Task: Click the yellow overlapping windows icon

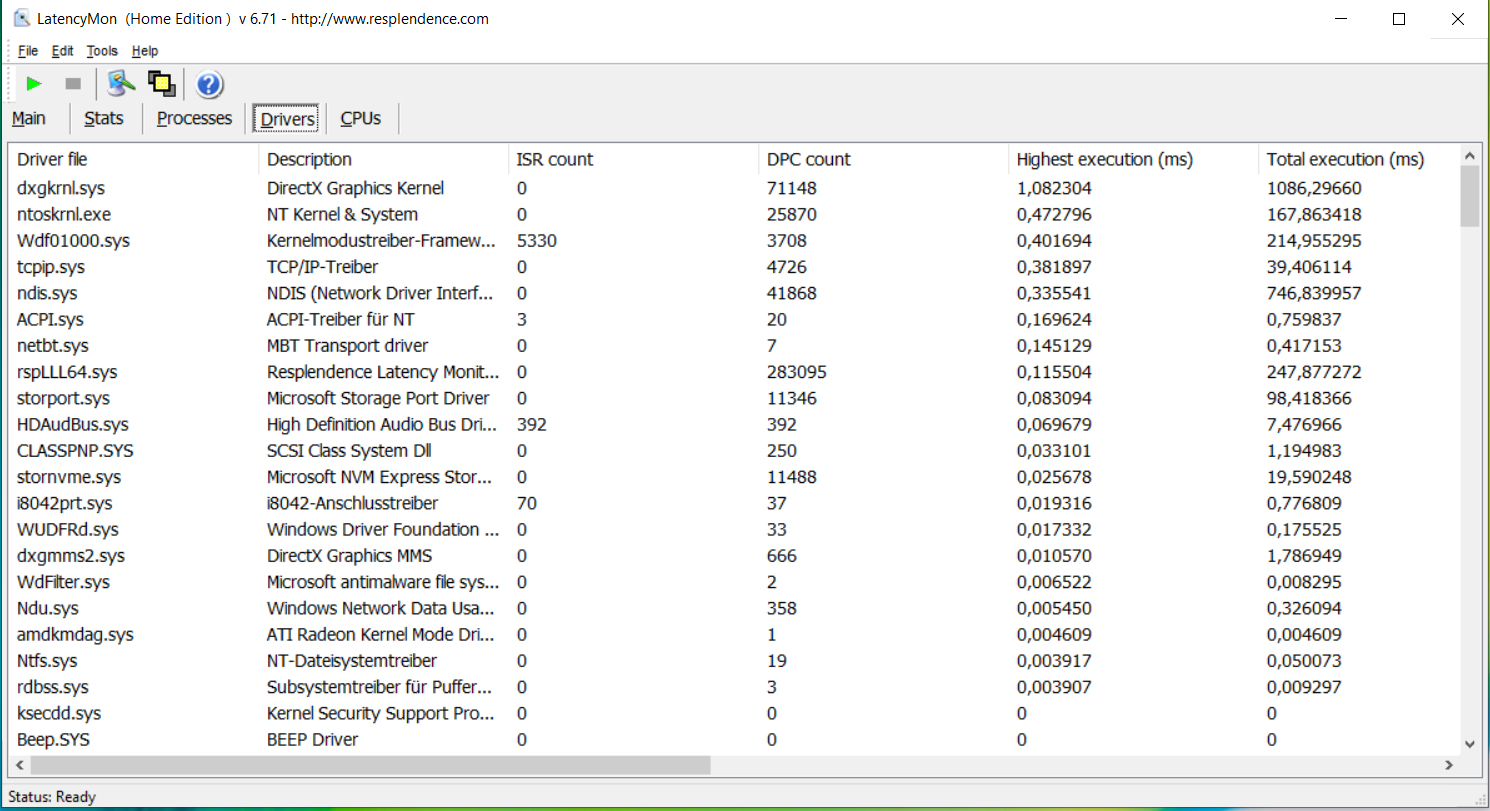Action: [x=161, y=84]
